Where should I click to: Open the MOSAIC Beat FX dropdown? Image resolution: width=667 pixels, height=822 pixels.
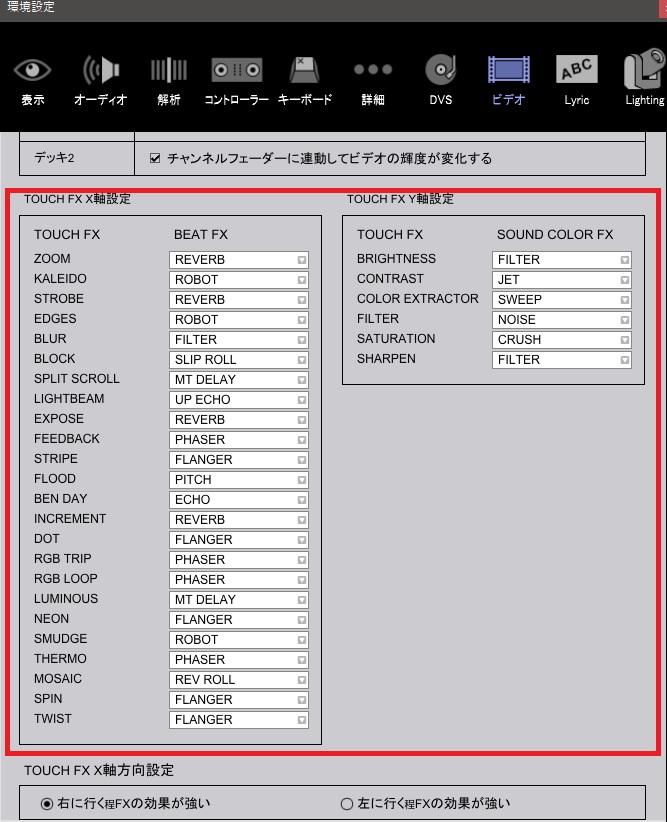point(239,679)
